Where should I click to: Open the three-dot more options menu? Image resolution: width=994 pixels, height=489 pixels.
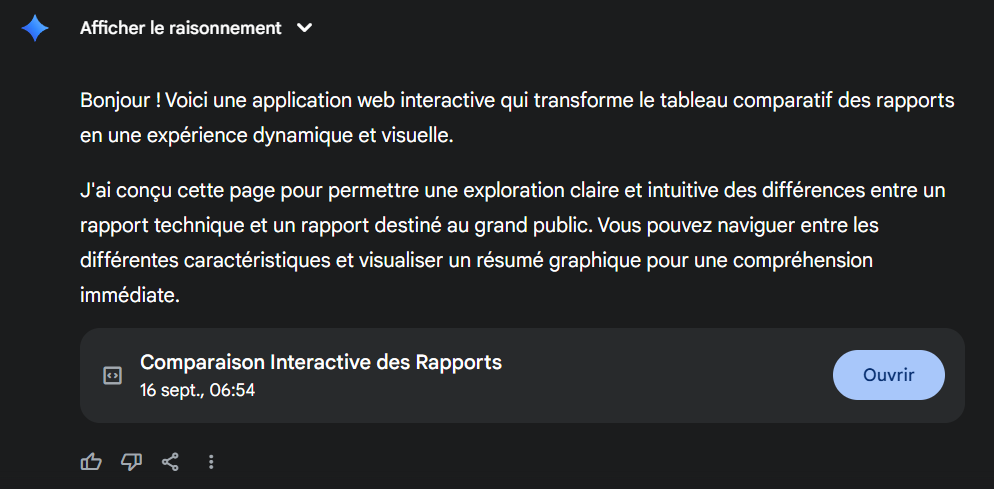[x=211, y=461]
